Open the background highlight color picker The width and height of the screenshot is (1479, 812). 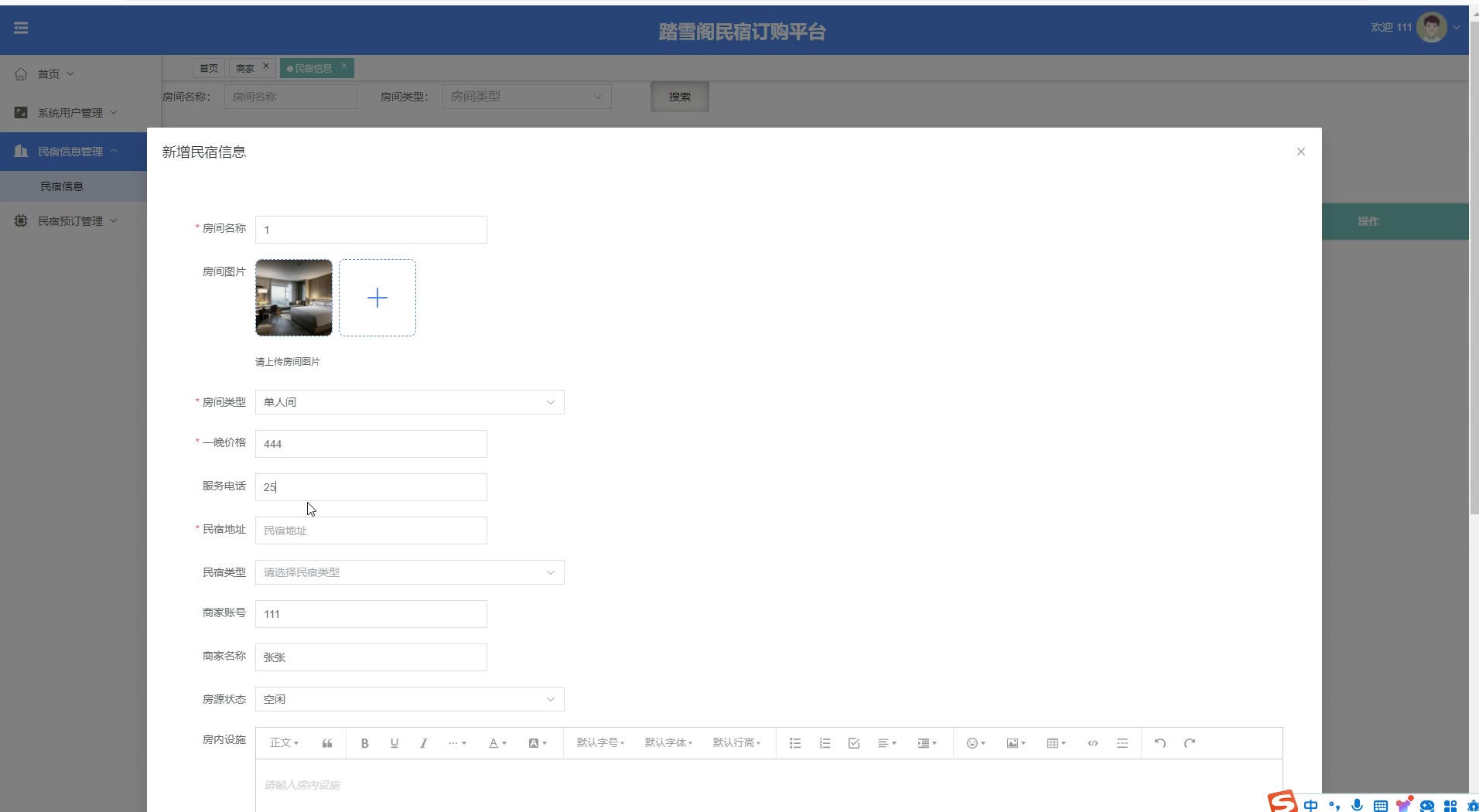(x=538, y=743)
